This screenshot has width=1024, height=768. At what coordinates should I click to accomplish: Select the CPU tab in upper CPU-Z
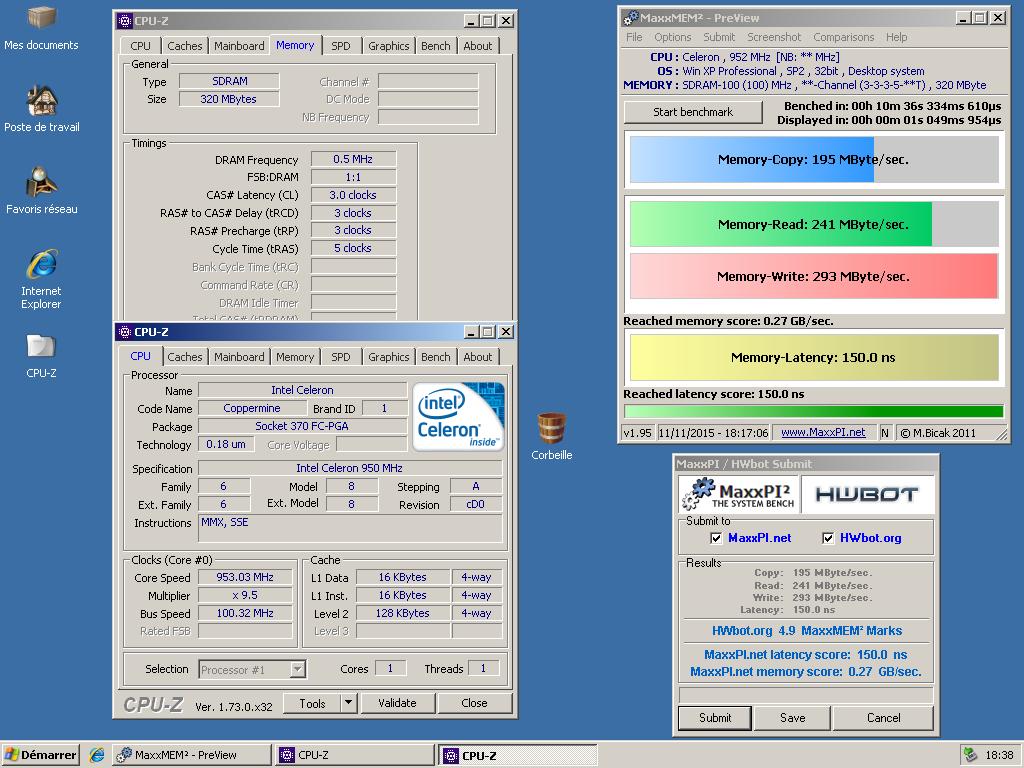(x=140, y=46)
